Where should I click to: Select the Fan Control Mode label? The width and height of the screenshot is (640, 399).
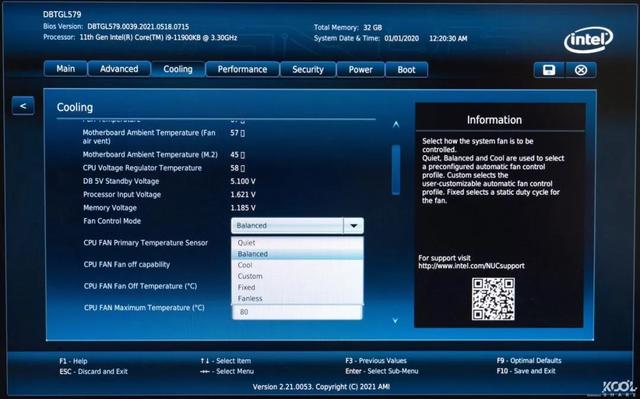(x=112, y=221)
